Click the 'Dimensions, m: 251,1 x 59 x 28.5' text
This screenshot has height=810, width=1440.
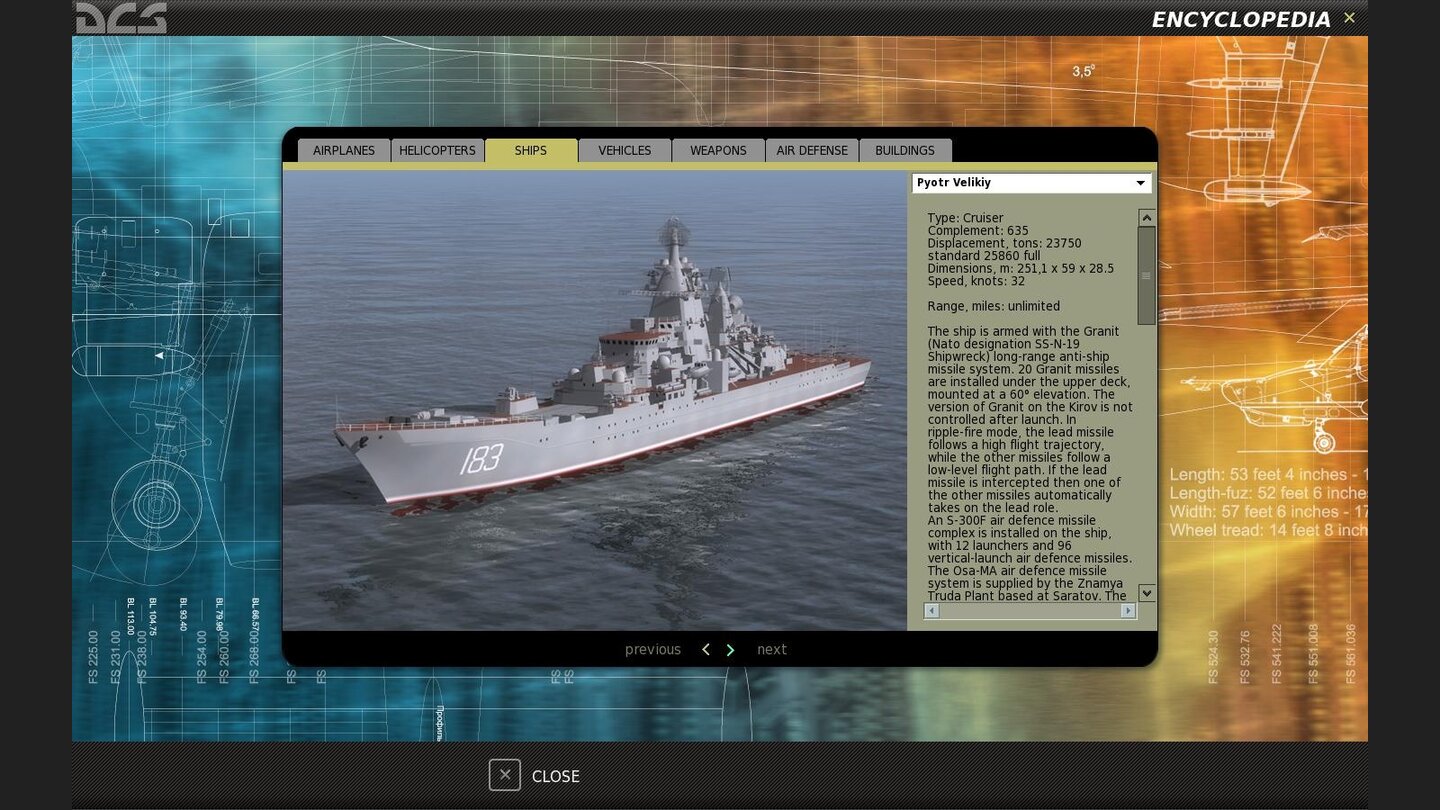tap(1020, 269)
